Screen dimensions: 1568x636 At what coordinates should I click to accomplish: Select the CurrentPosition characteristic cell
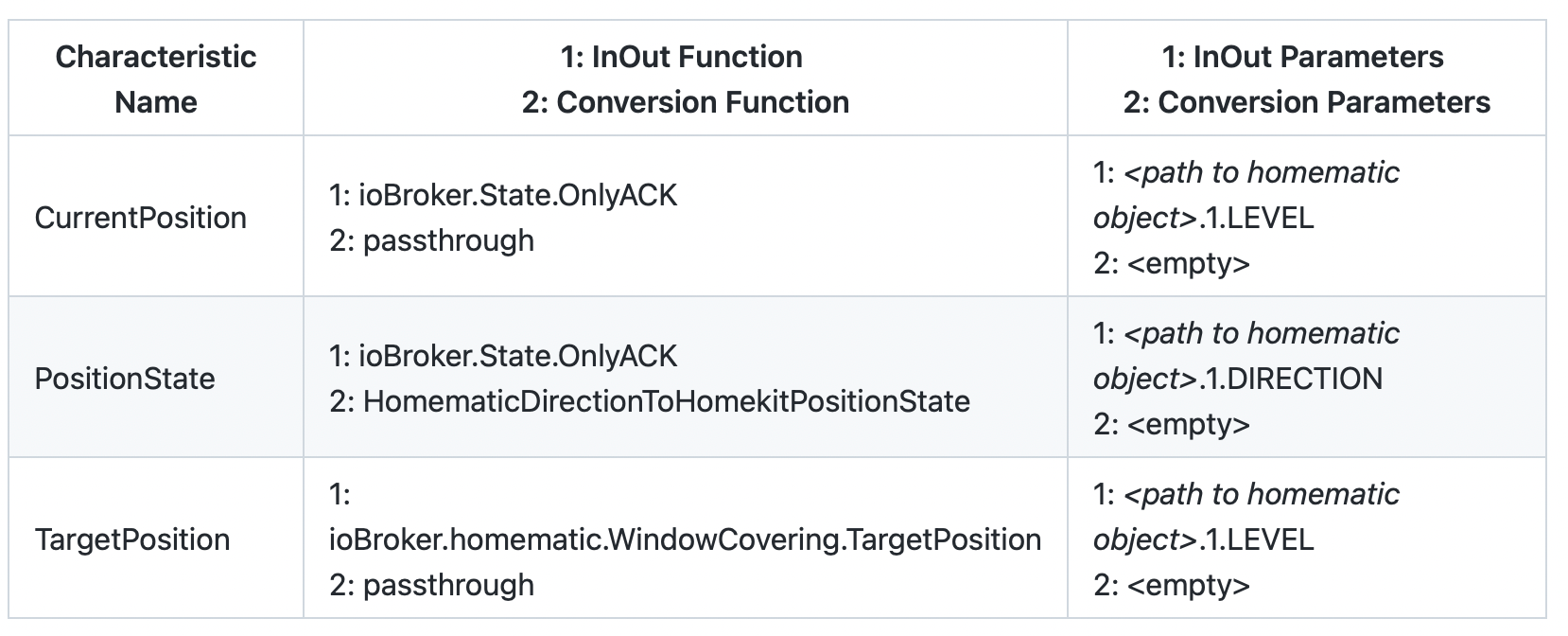(140, 218)
